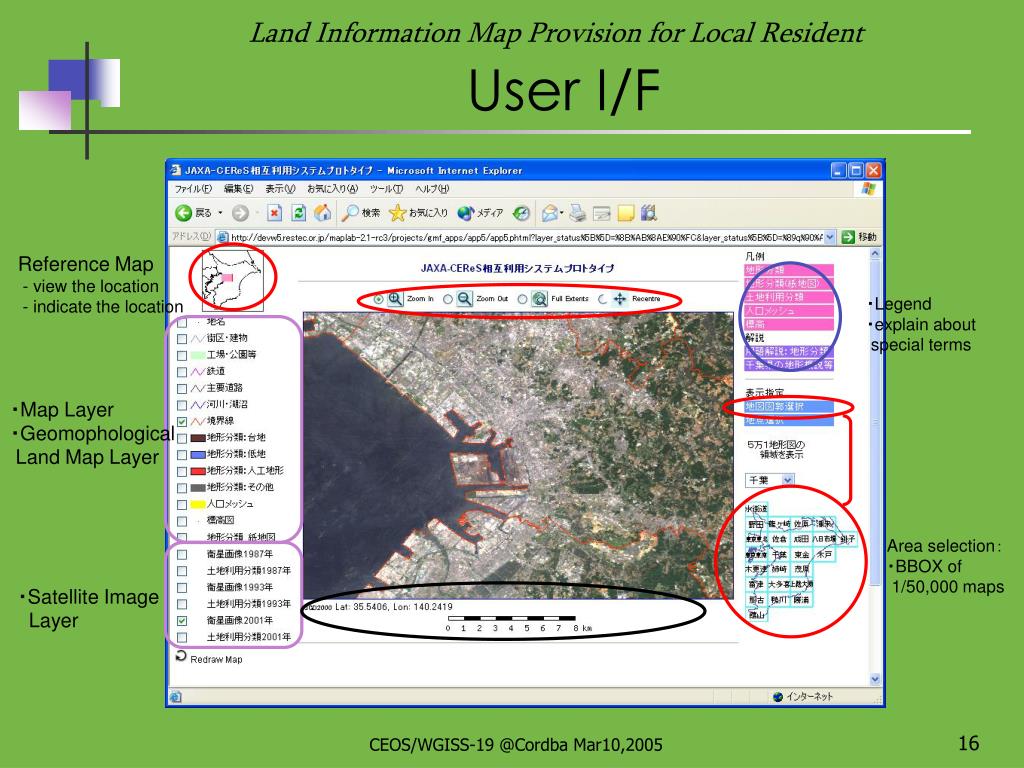
Task: Uncheck the 衛星画像2001年 layer checkbox
Action: click(182, 621)
